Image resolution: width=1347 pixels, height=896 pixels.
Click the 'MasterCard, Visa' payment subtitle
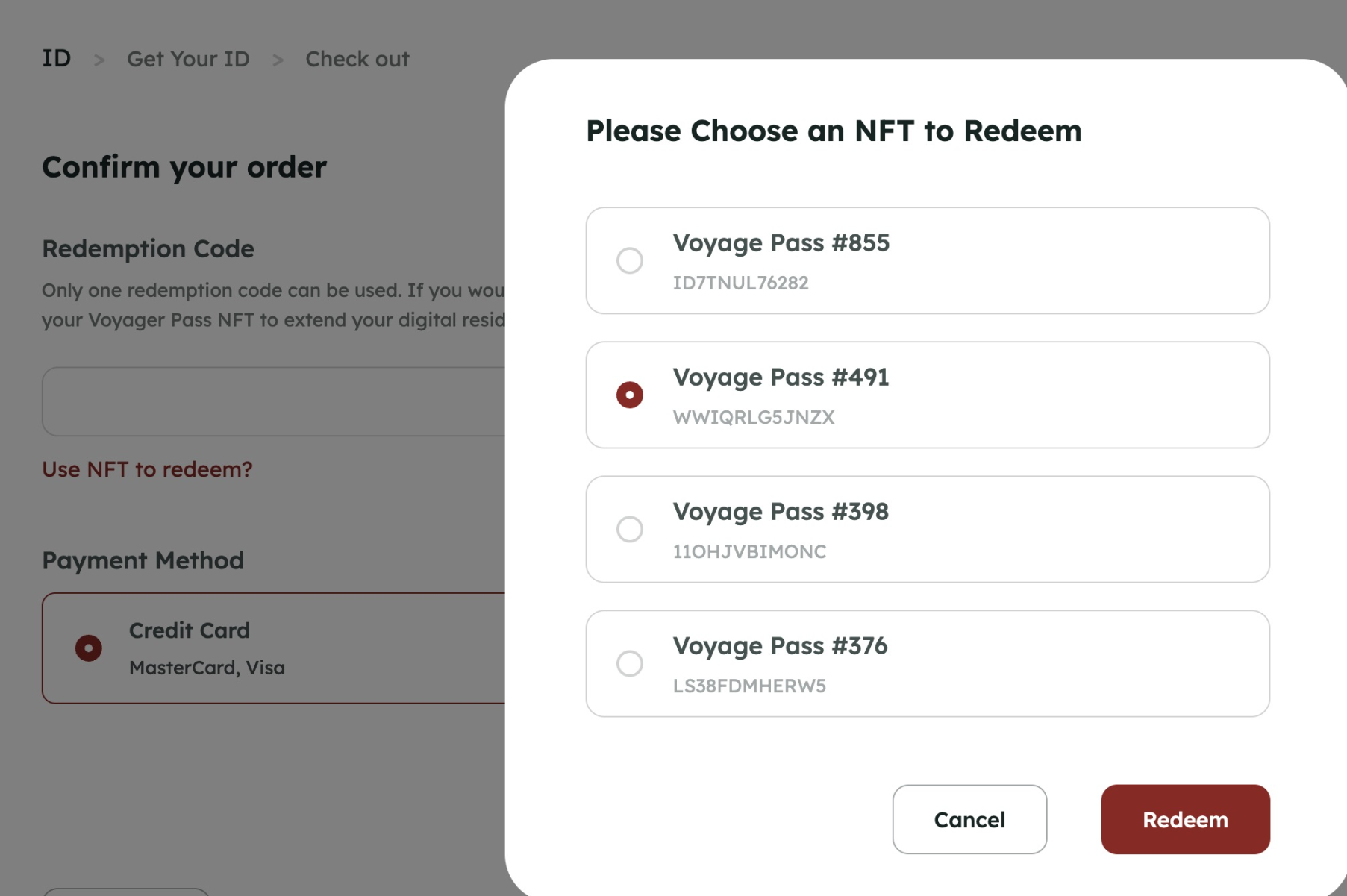pyautogui.click(x=207, y=668)
